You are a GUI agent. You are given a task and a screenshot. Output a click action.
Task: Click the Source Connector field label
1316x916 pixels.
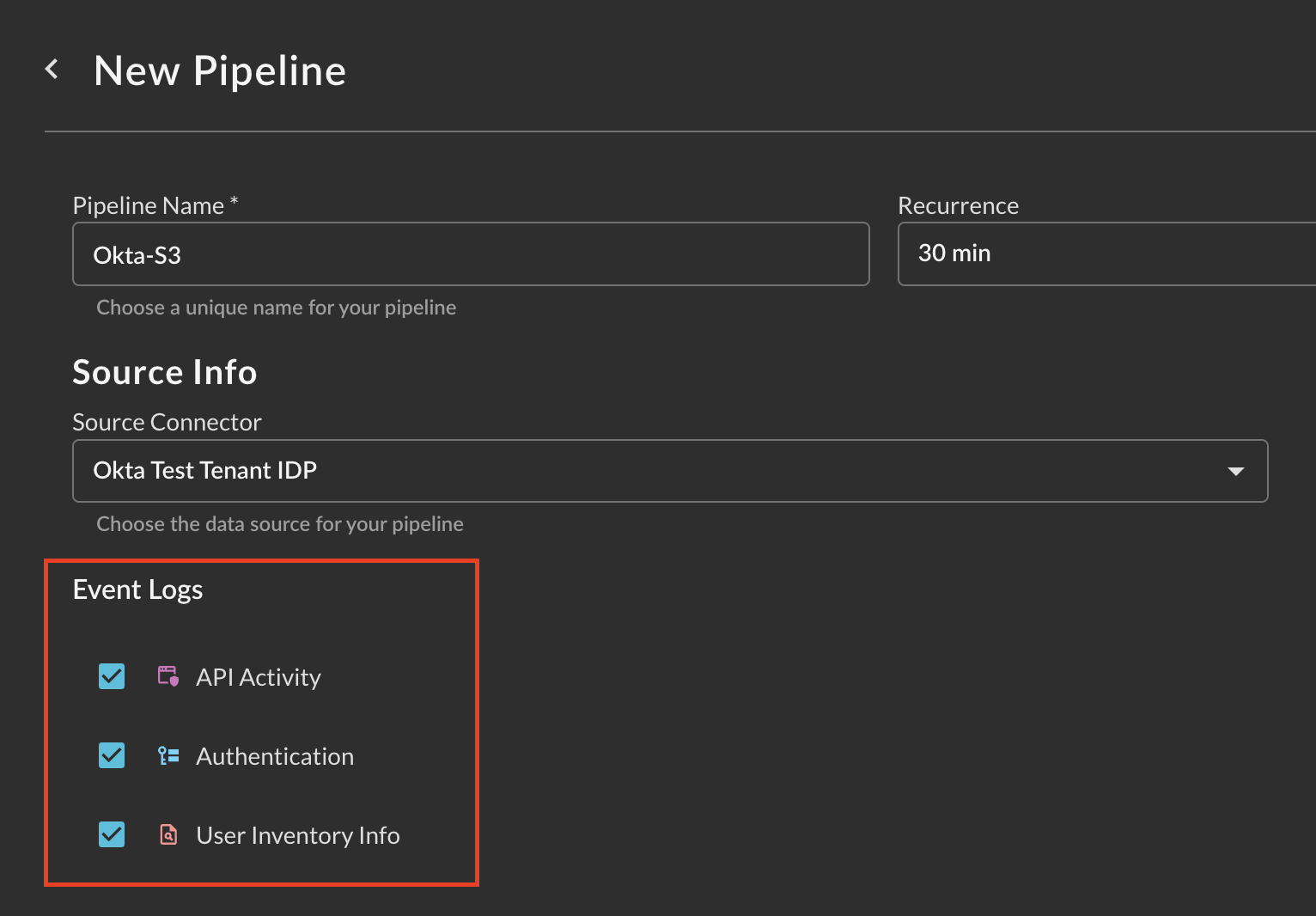(x=168, y=422)
